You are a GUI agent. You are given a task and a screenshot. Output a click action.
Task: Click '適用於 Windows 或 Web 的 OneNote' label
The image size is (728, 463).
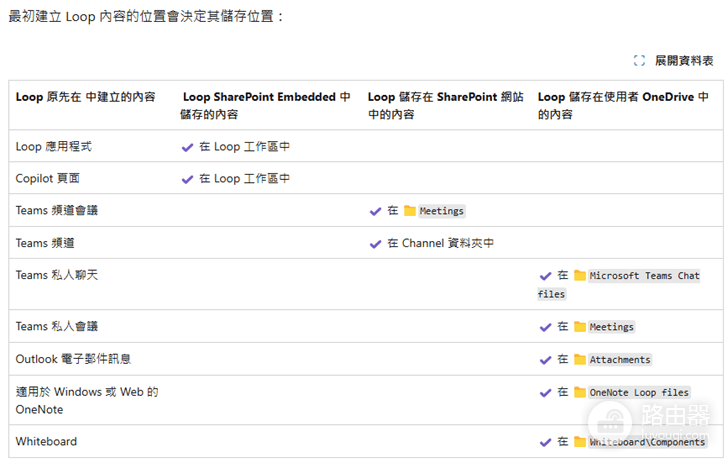(x=87, y=401)
